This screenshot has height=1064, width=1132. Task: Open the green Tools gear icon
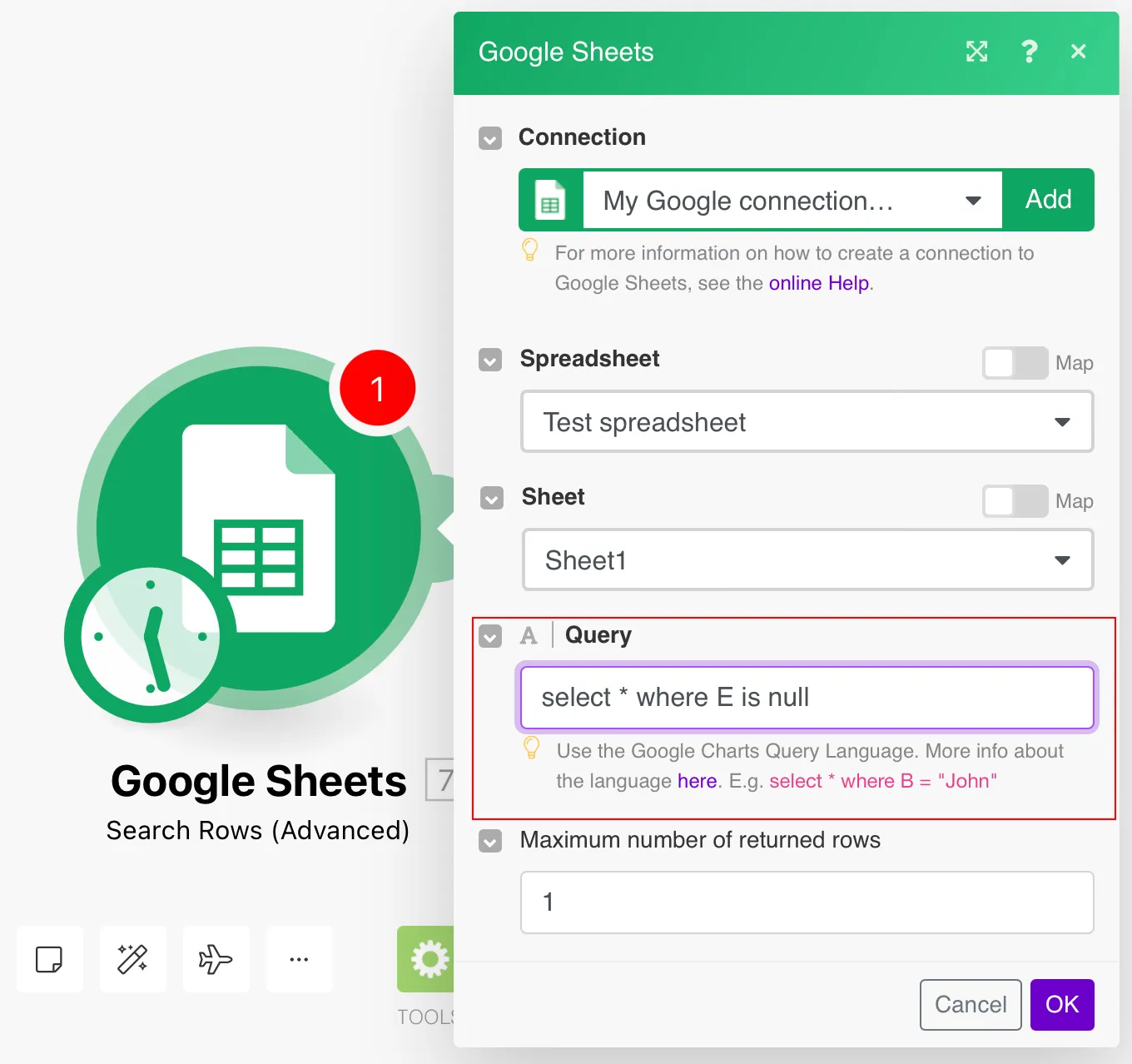(426, 959)
